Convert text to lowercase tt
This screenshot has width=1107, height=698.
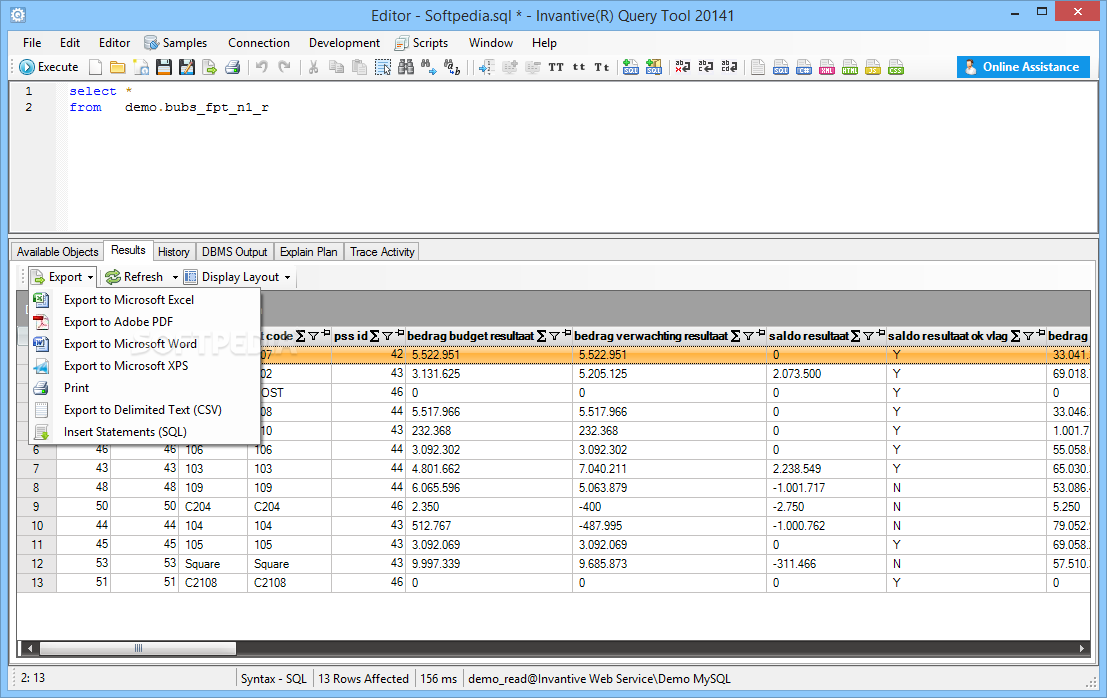[x=579, y=67]
